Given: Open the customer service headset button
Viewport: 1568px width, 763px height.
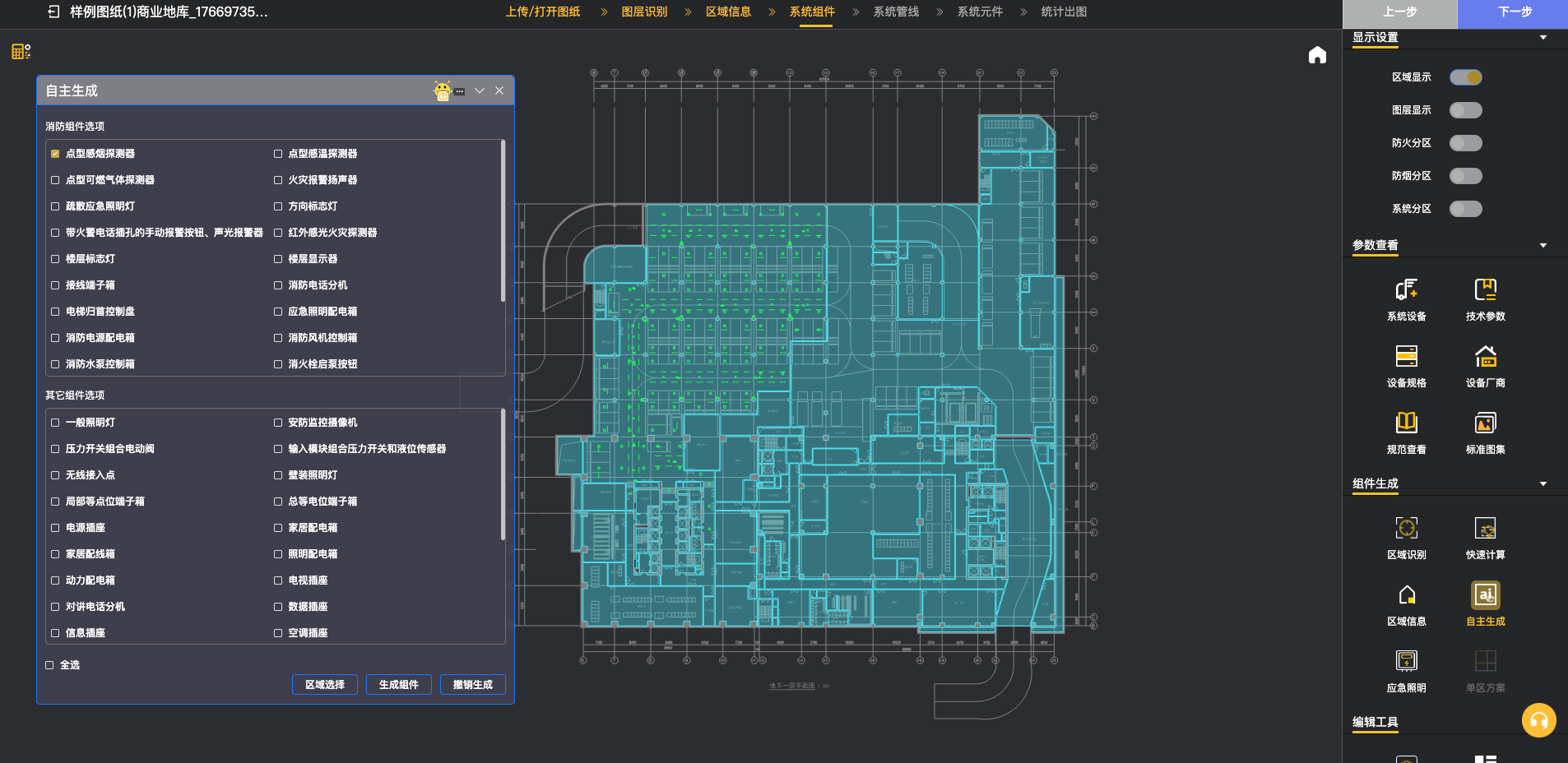Looking at the screenshot, I should click(1538, 720).
